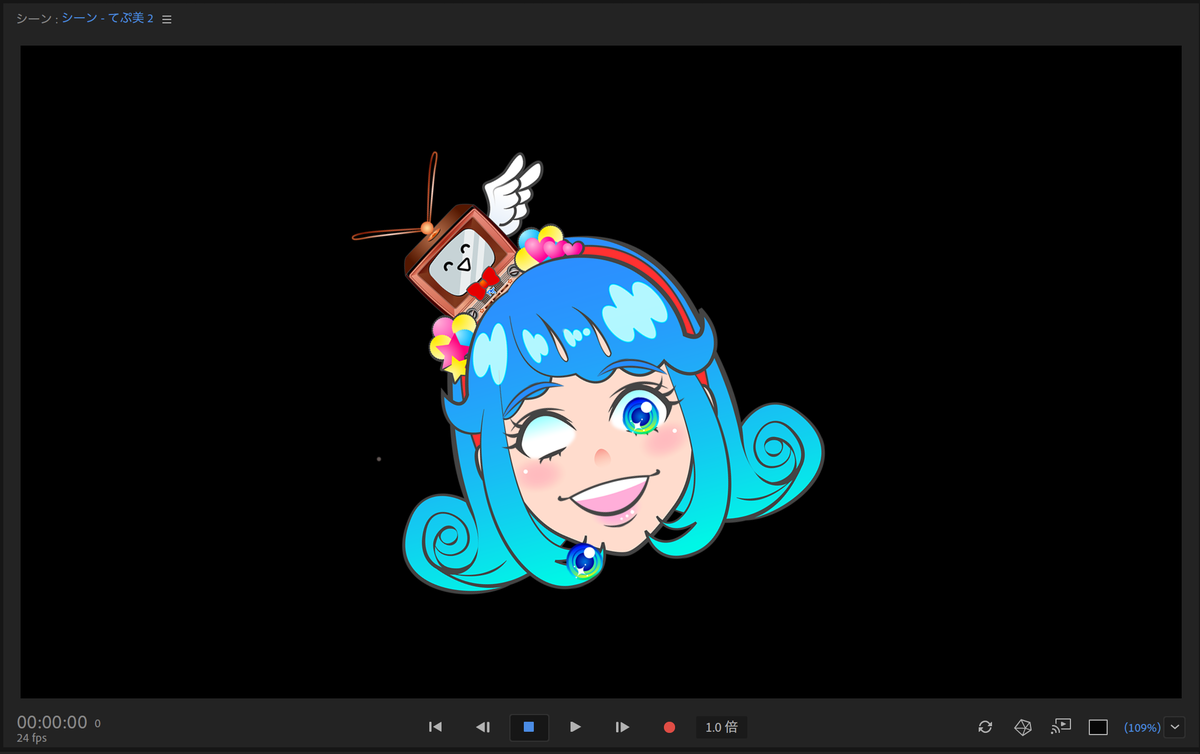Start playback with the Play button
This screenshot has height=754, width=1200.
[575, 727]
